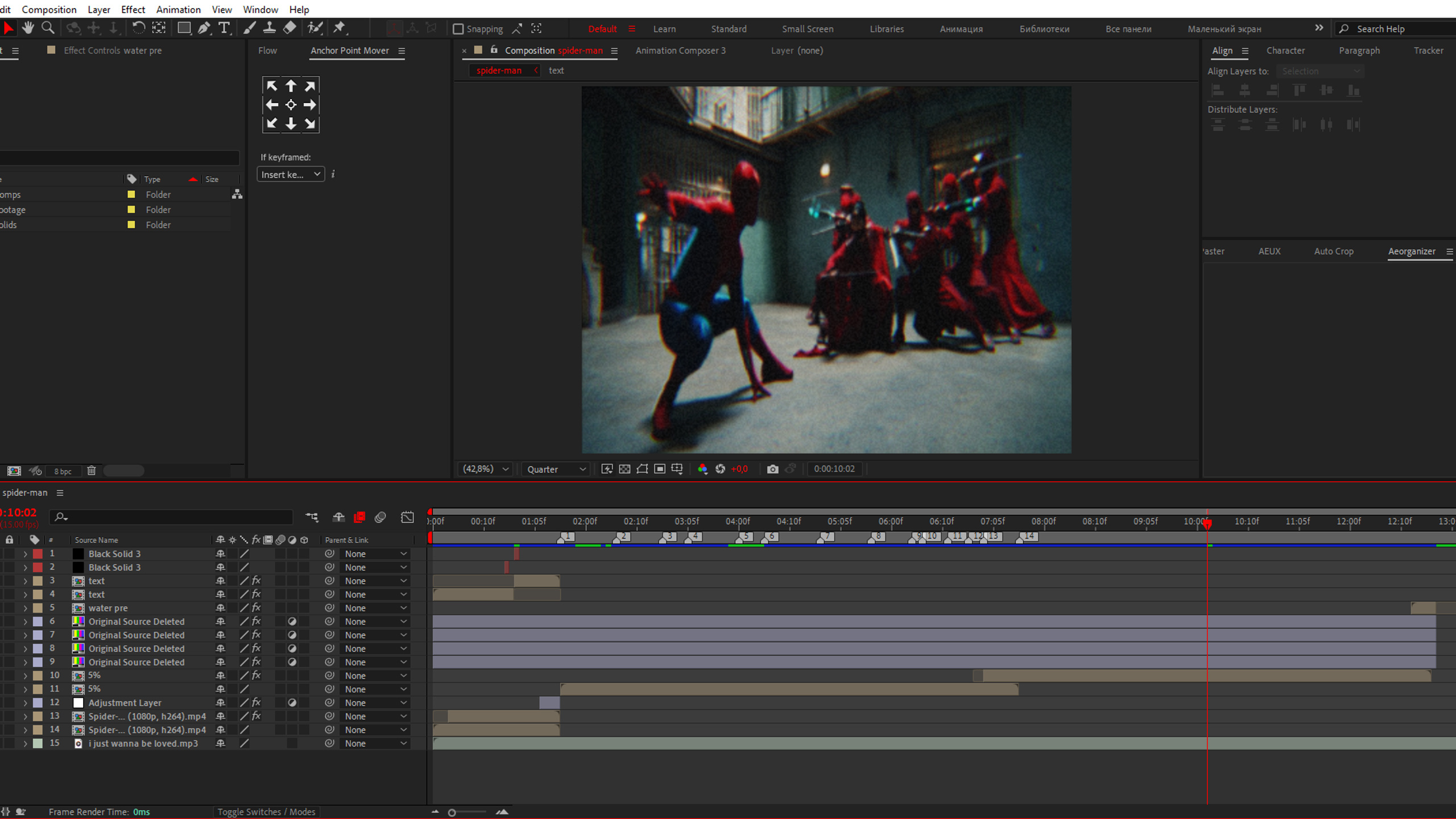
Task: Click Toggle Switches / Modes button
Action: 266,812
